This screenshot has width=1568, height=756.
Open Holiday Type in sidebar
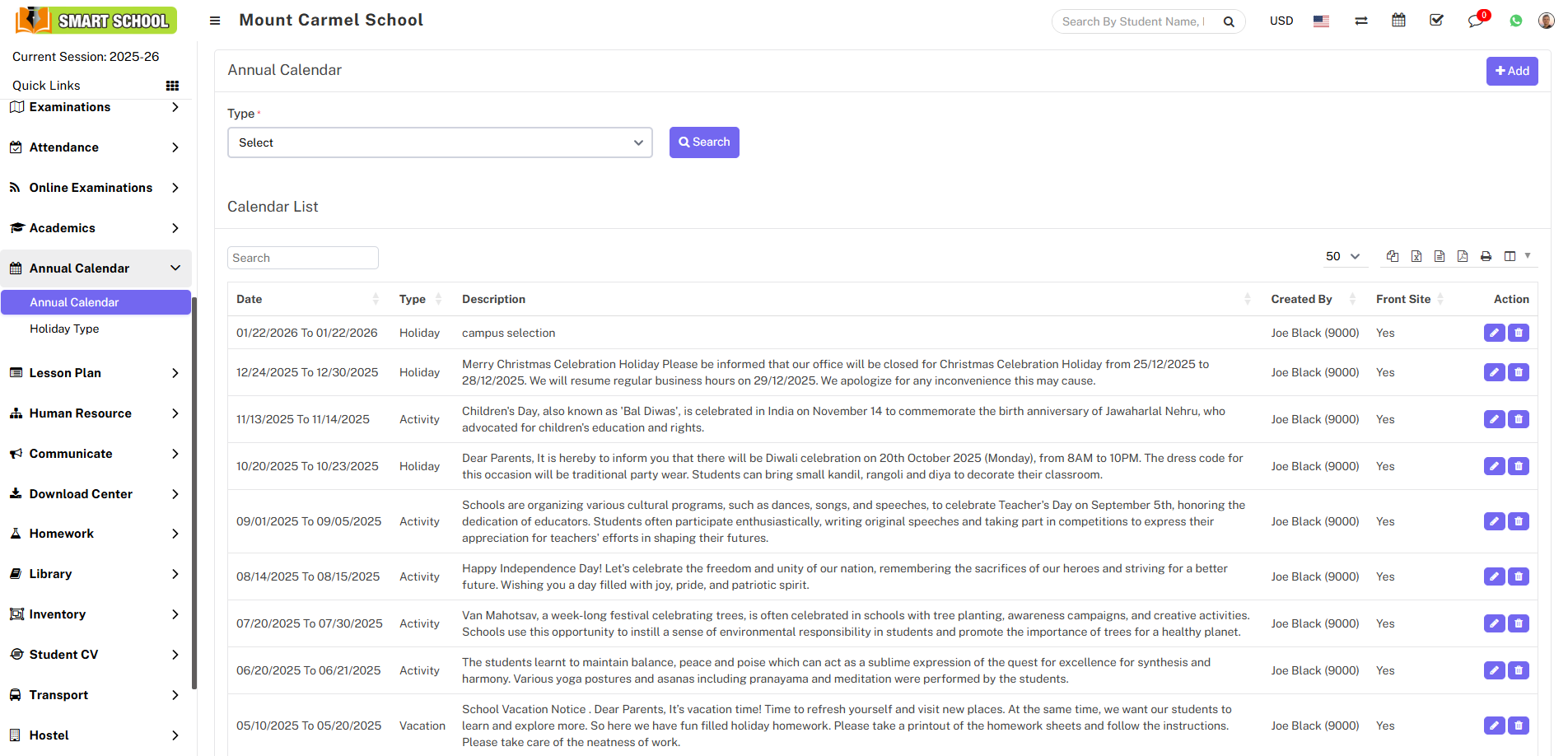pyautogui.click(x=64, y=329)
